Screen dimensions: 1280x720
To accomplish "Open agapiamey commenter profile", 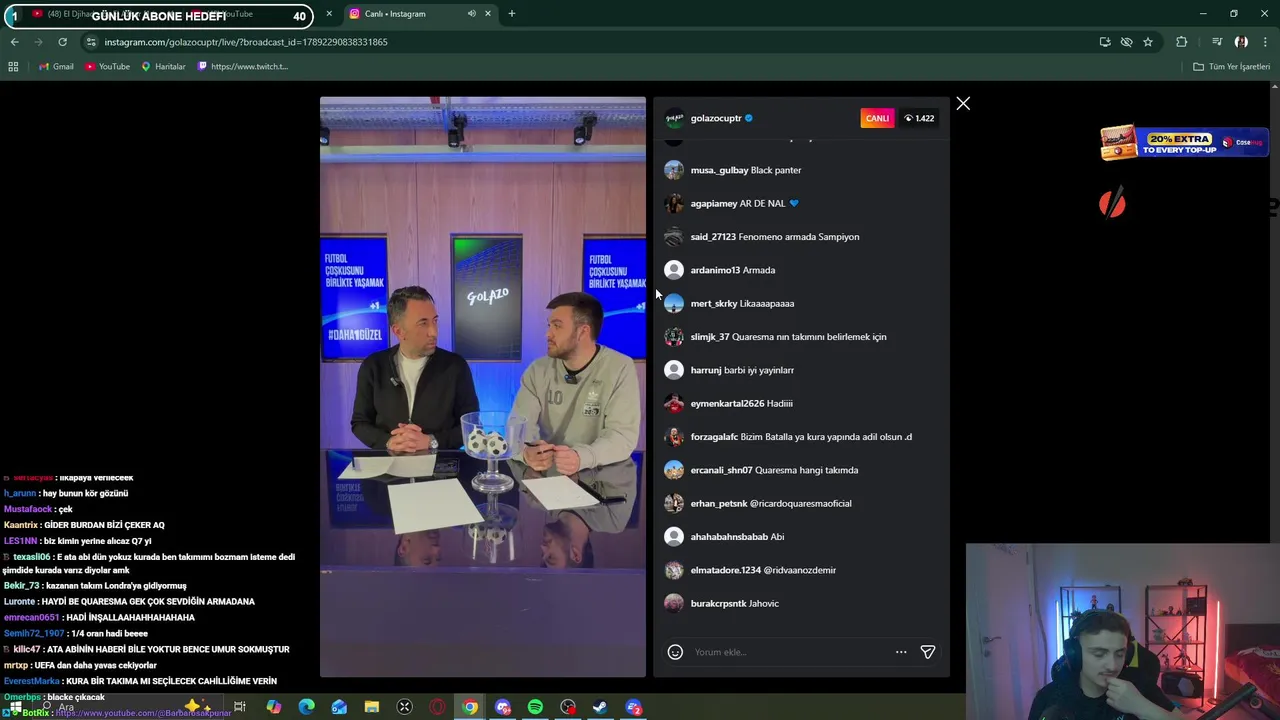I will coord(714,203).
